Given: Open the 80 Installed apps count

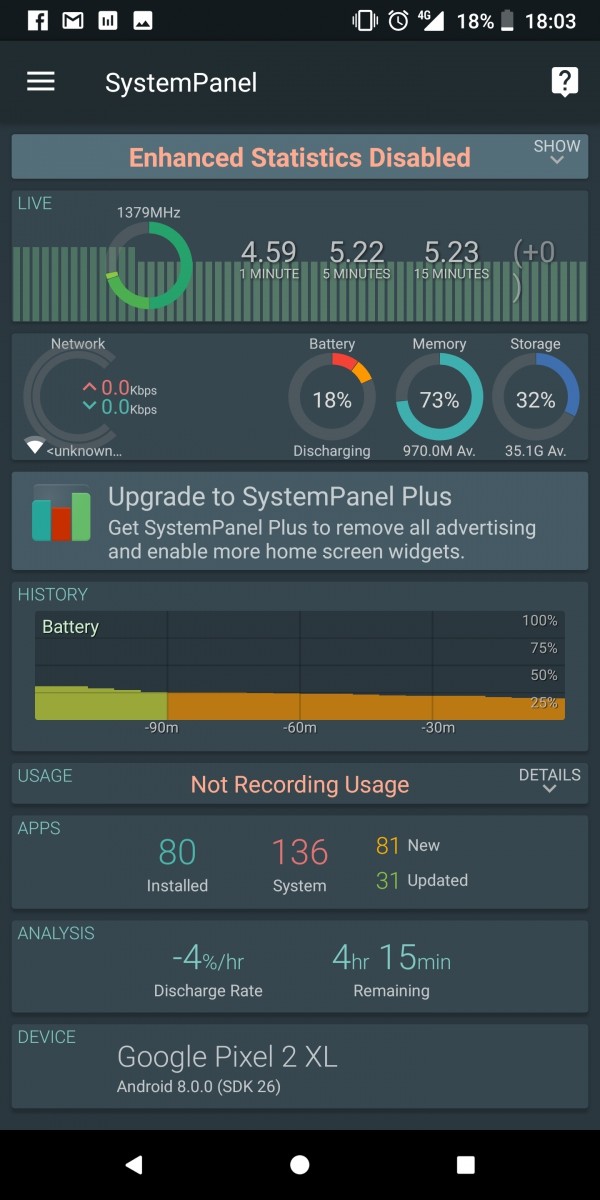Looking at the screenshot, I should click(x=177, y=865).
